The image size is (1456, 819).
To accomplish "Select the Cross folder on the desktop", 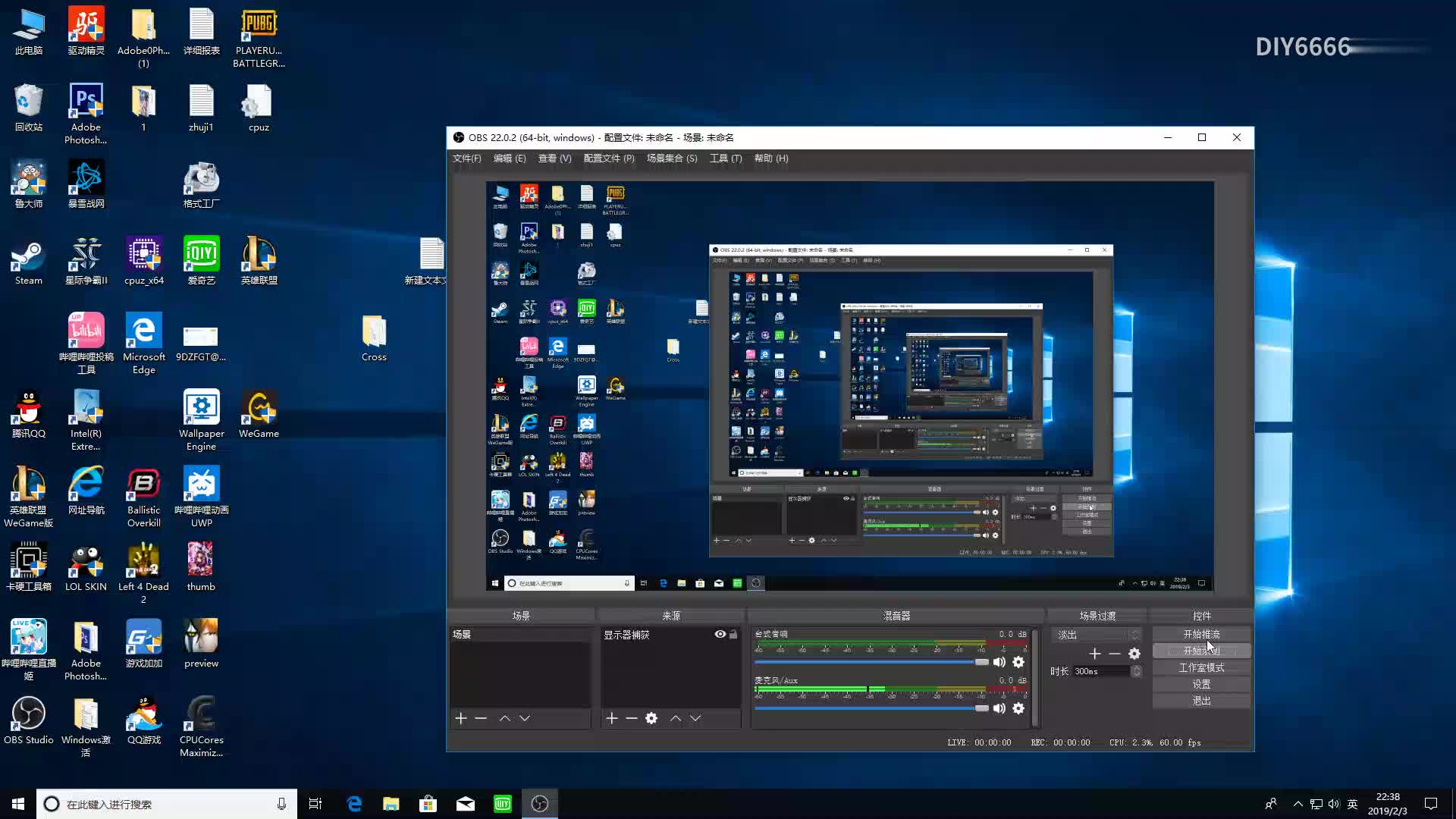I will coord(374,338).
